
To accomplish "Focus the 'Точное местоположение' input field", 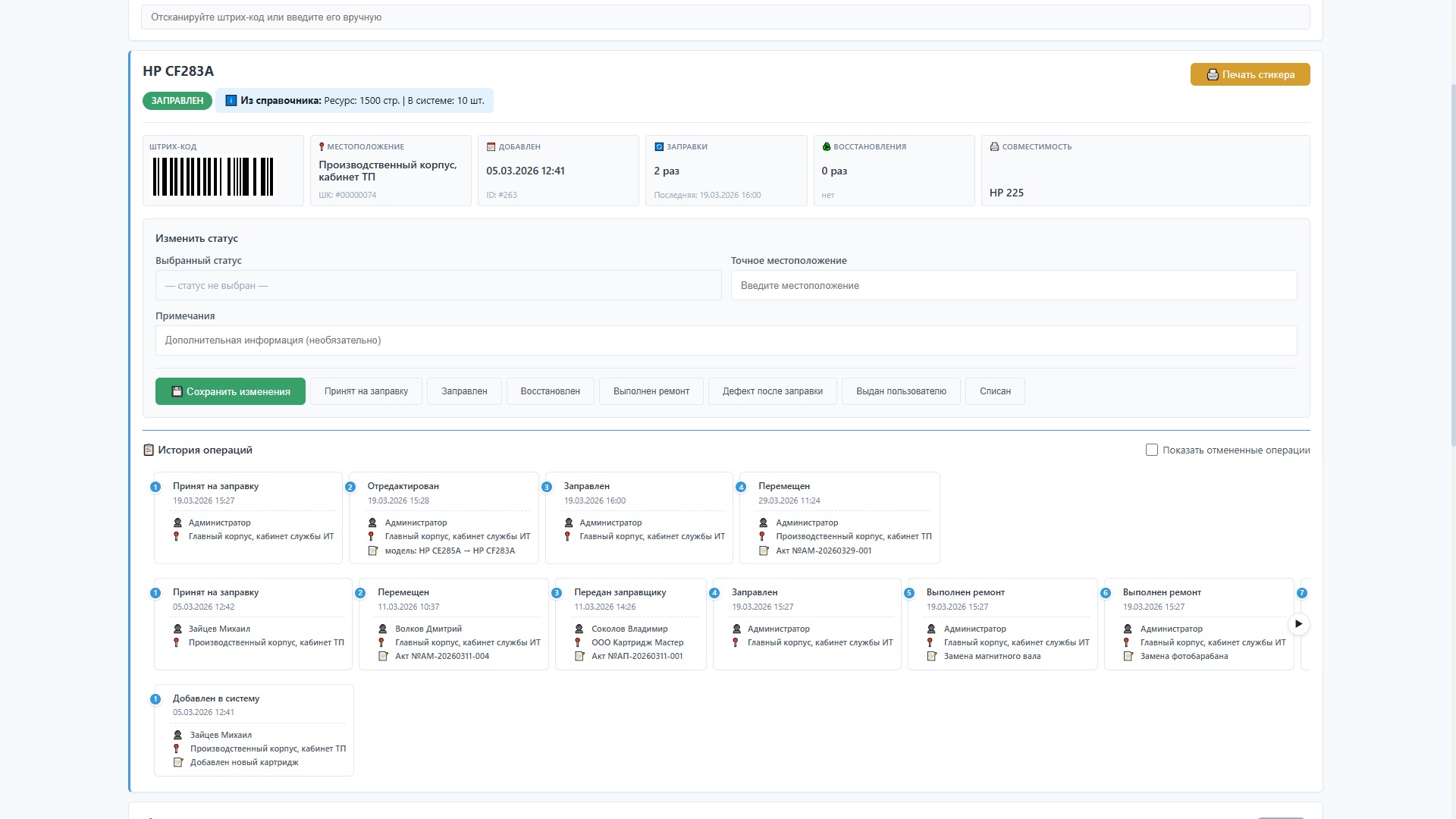I will [x=1014, y=285].
